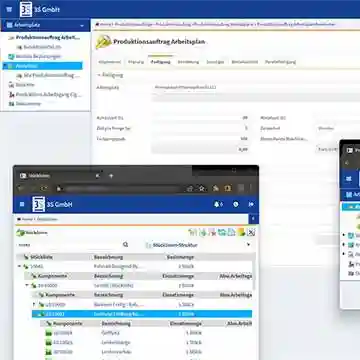Click the yellow note icon in Stücklisten toolbar

pos(241,232)
